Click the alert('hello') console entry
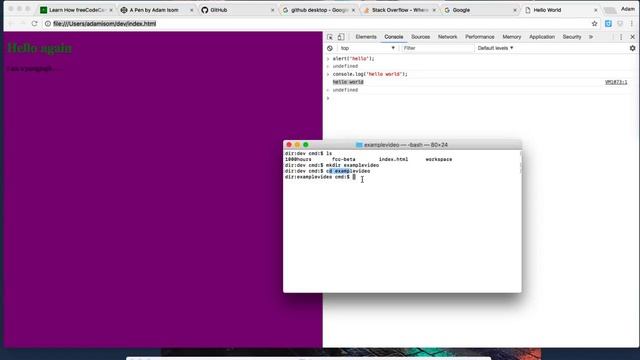 353,59
